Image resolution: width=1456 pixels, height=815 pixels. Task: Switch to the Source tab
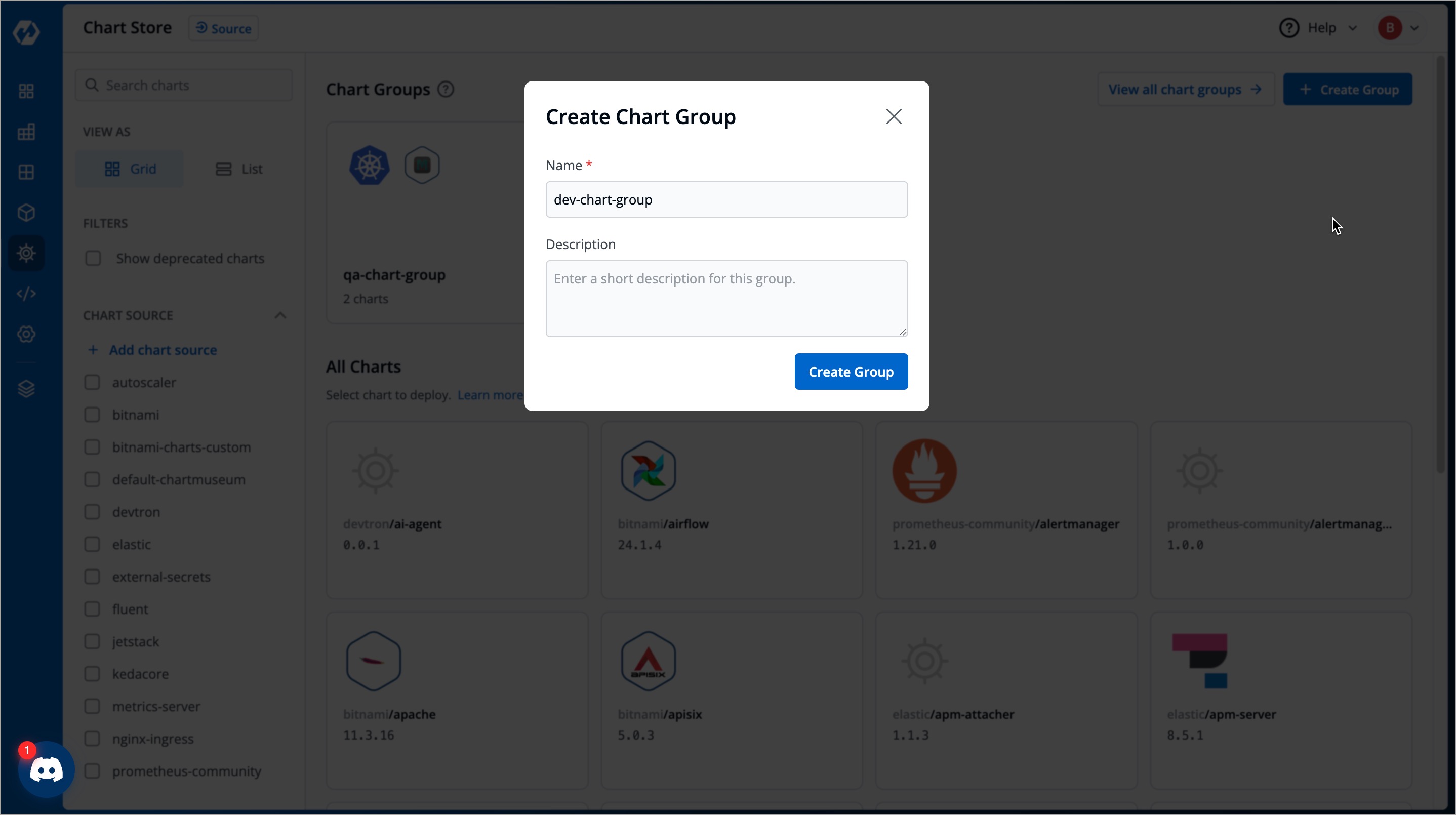[x=223, y=28]
